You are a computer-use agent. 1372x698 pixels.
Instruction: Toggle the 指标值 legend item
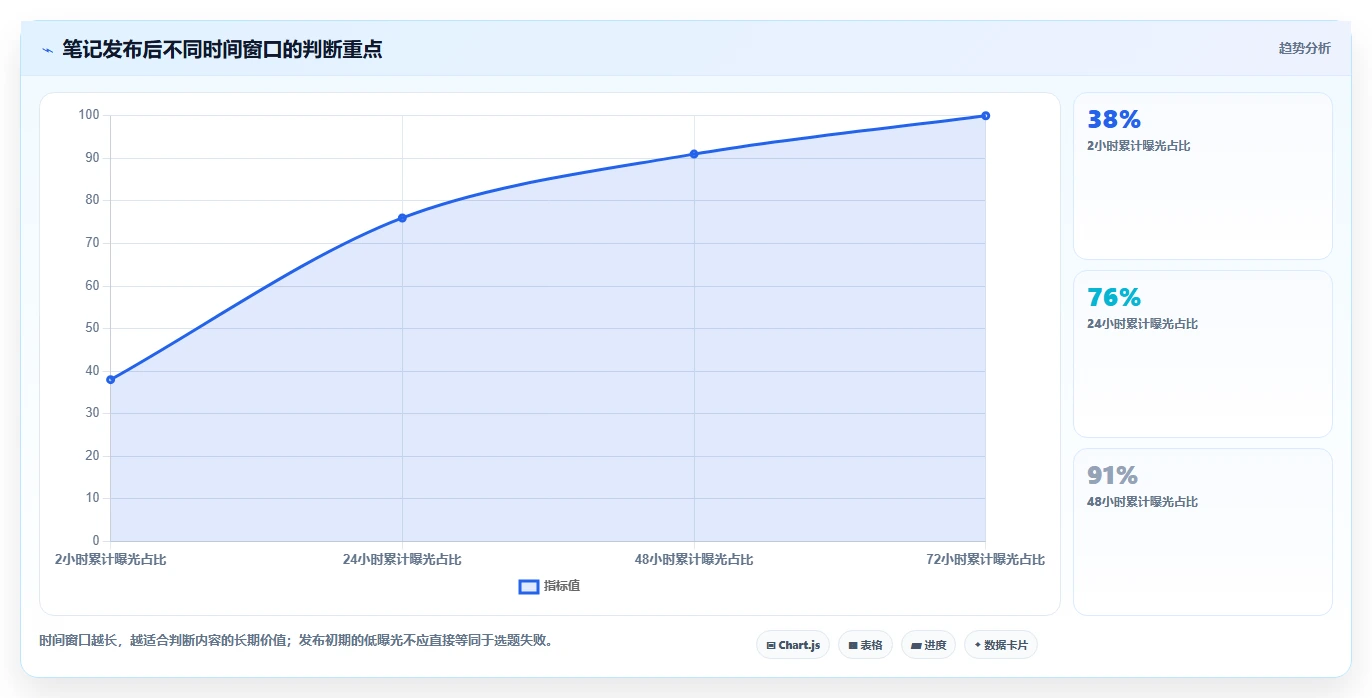point(549,586)
